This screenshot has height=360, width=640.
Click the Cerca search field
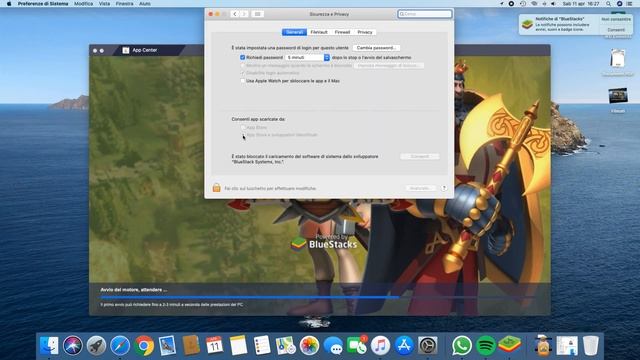click(425, 14)
